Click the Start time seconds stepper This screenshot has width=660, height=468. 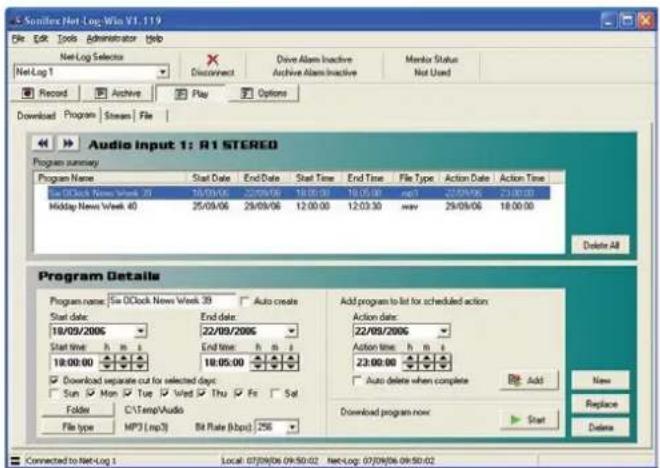coord(140,362)
